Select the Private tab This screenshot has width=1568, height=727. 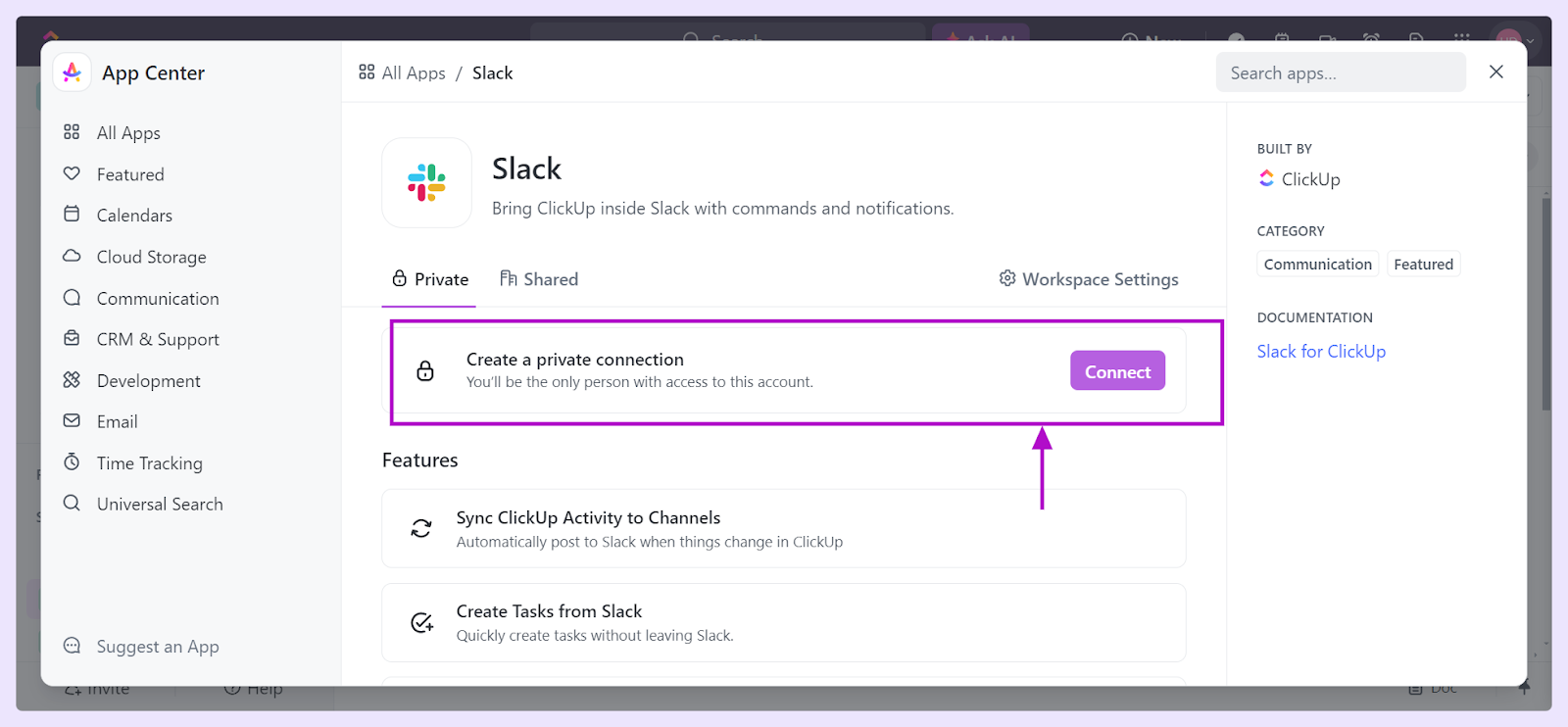[430, 279]
